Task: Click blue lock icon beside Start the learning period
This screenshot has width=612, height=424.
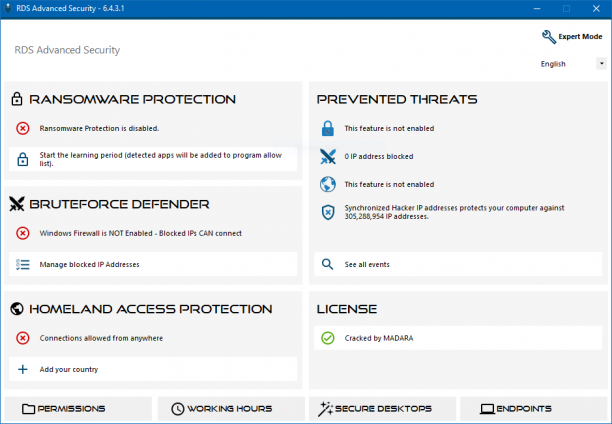Action: pos(23,159)
